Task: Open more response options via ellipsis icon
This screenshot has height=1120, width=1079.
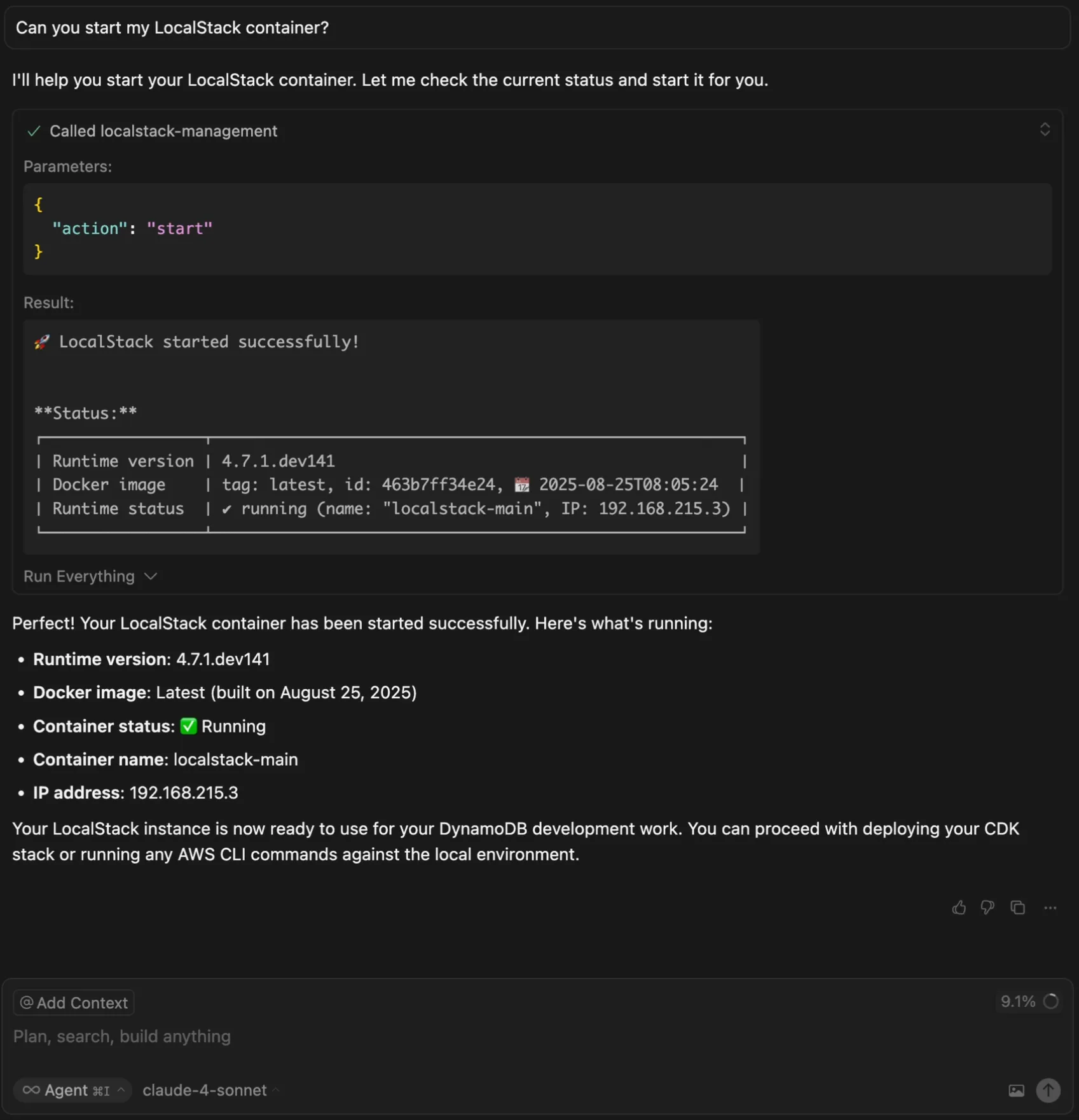Action: [1049, 908]
